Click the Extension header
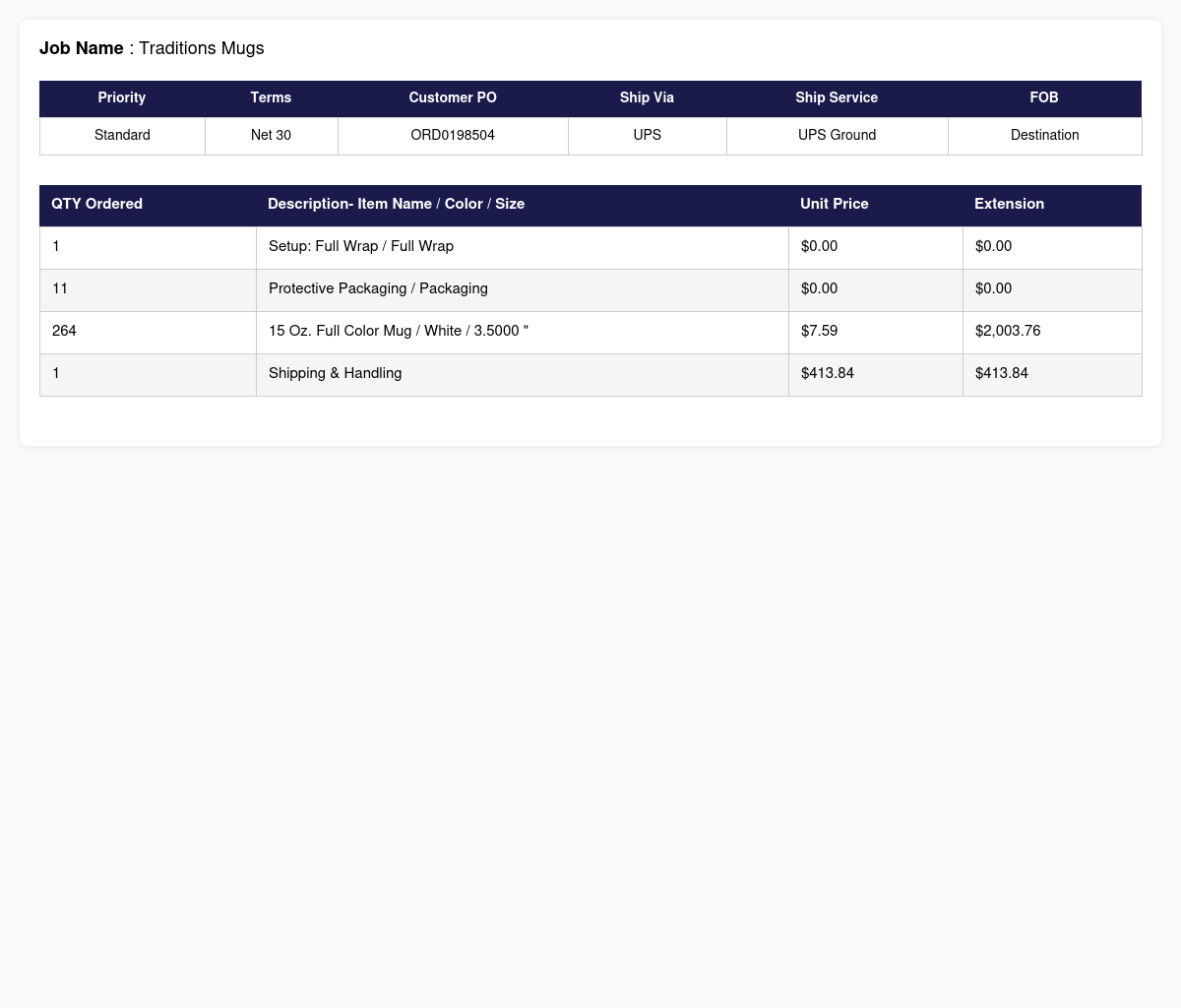 pos(1052,205)
